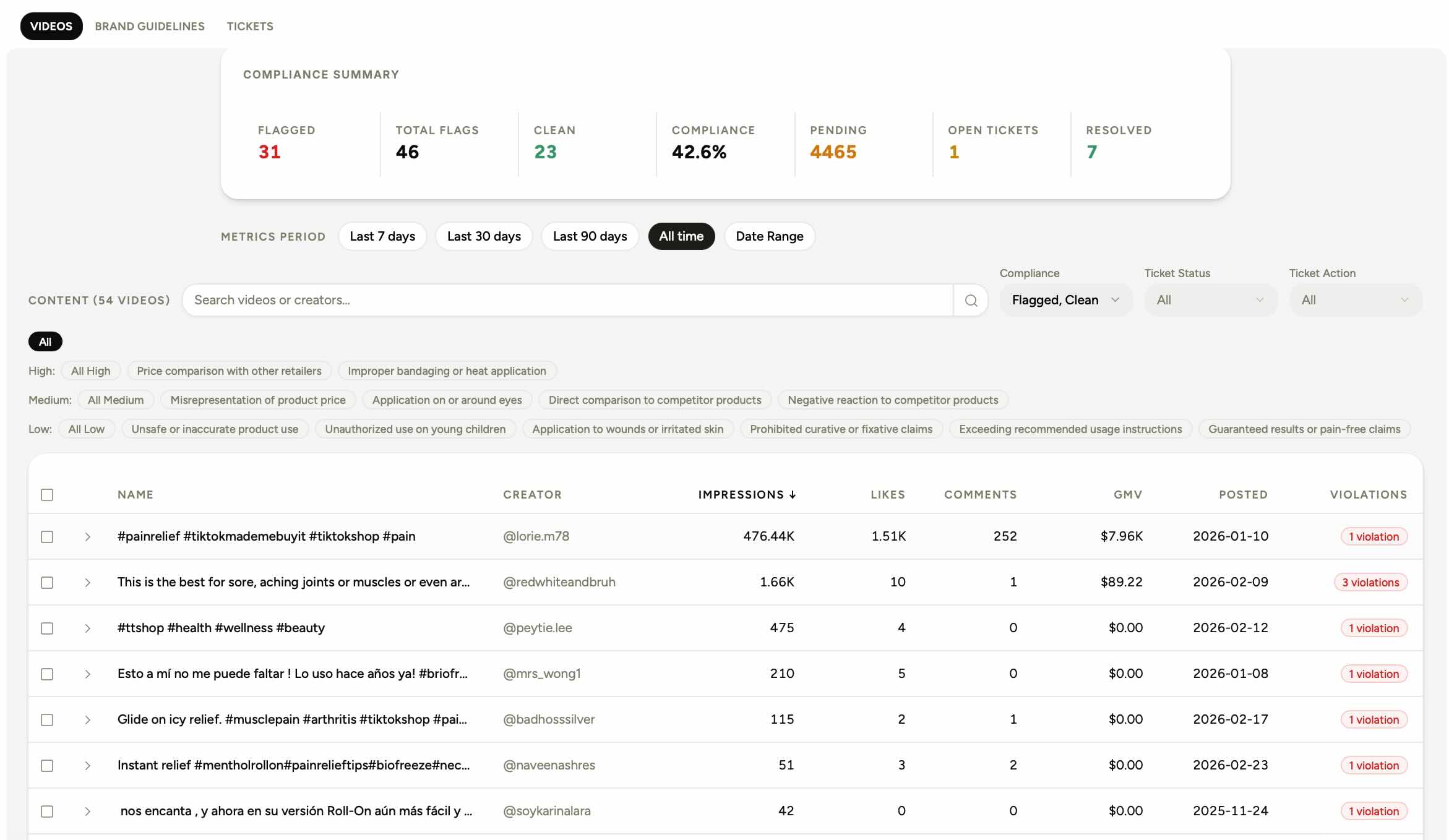Open the TICKETS tab
This screenshot has height=840, width=1449.
(249, 26)
